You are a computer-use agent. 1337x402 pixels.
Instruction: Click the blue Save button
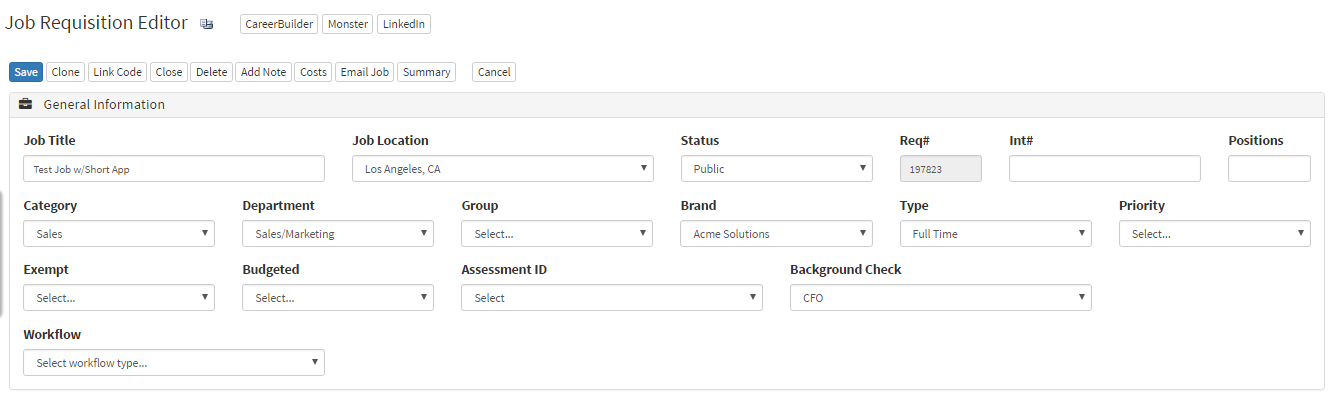tap(26, 72)
